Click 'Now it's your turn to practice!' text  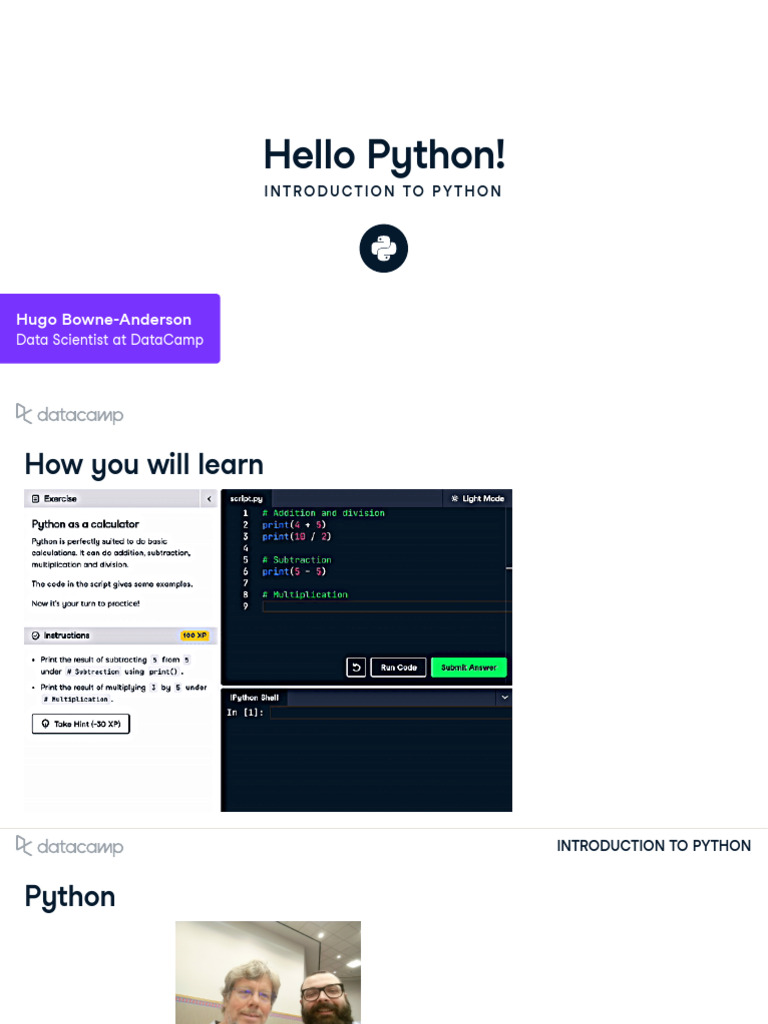click(x=86, y=603)
